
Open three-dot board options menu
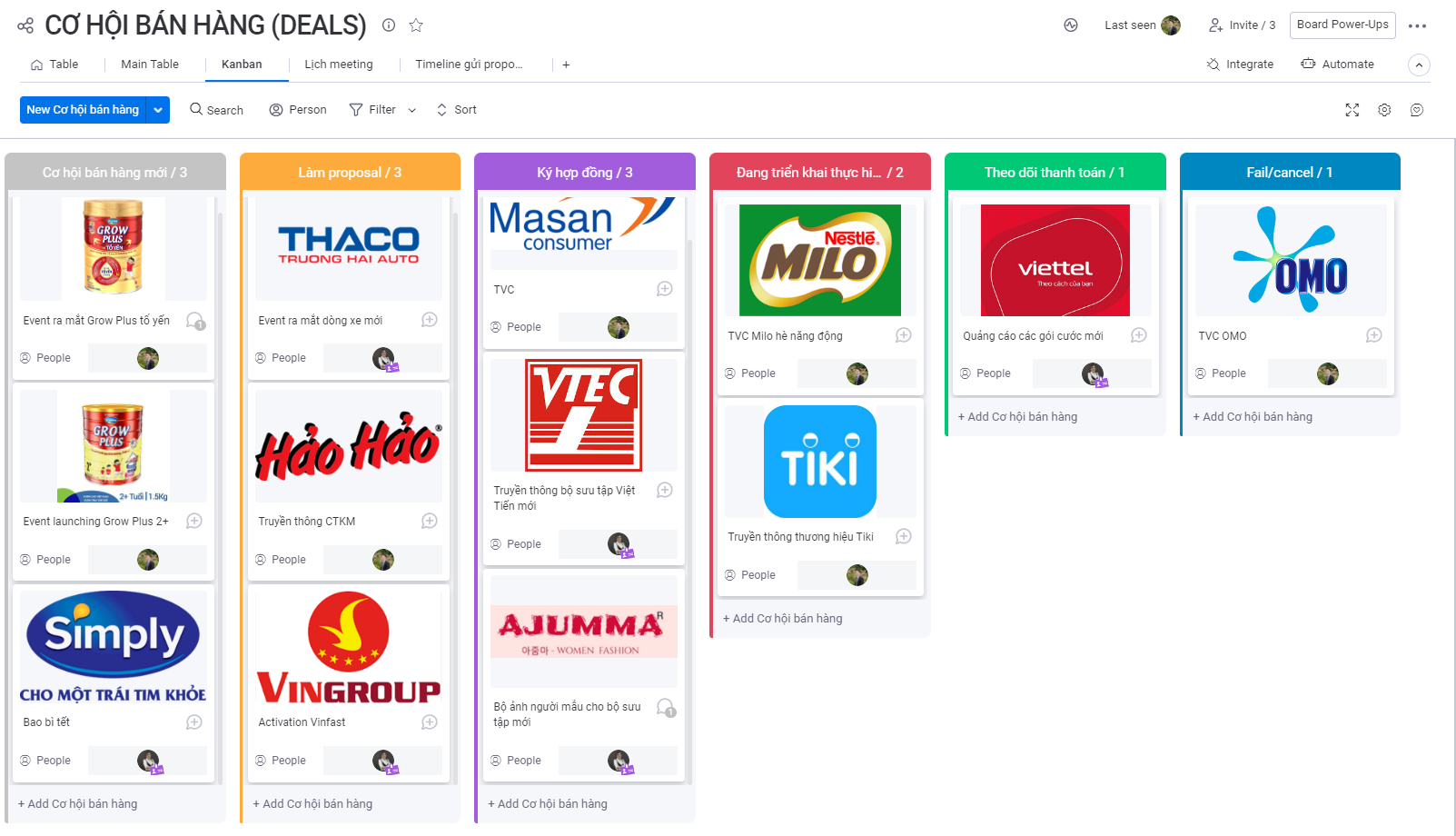point(1417,26)
